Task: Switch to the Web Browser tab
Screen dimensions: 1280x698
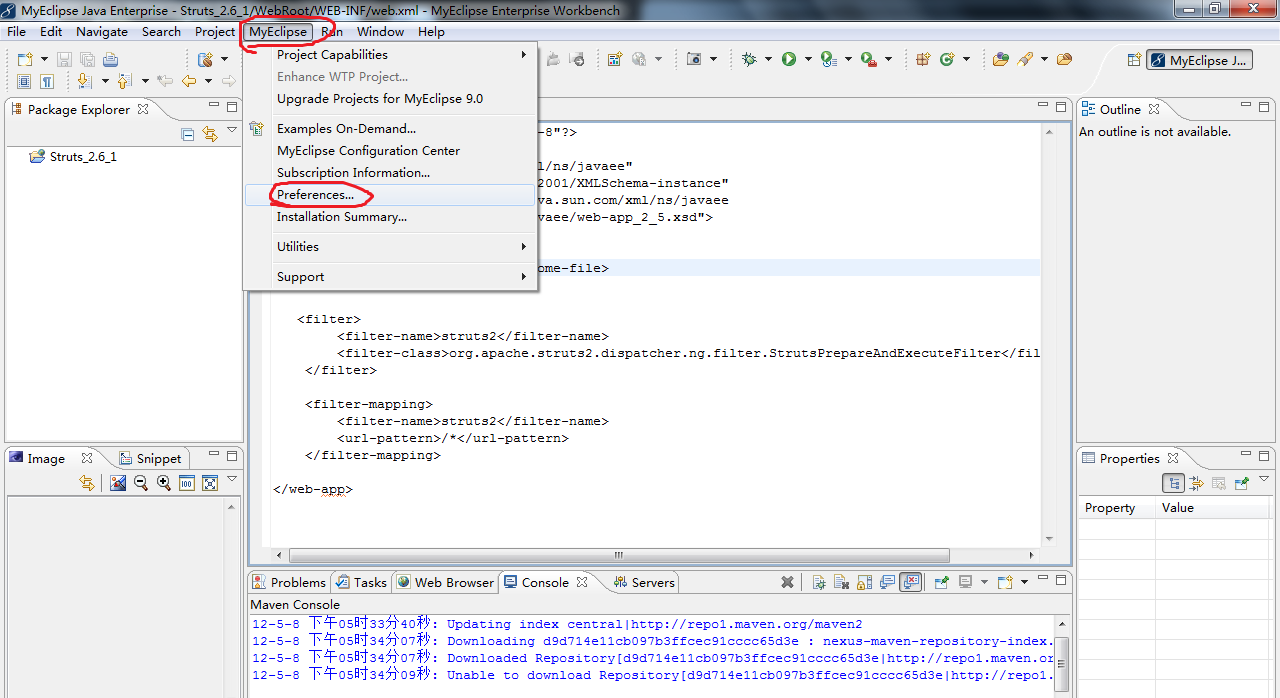Action: pos(445,582)
